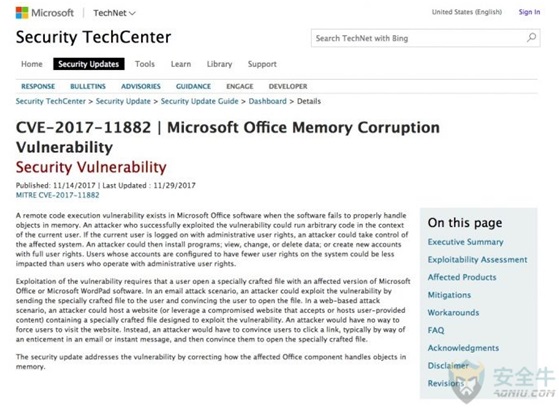Viewport: 559px width, 410px height.
Task: Open the Library tab
Action: click(x=219, y=64)
